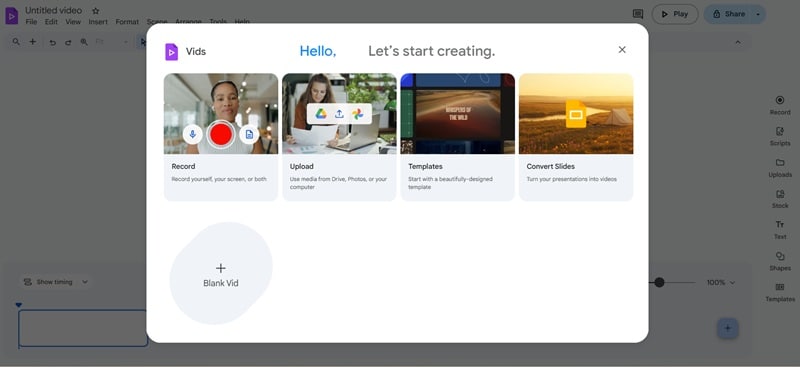Image resolution: width=800 pixels, height=367 pixels.
Task: Open the View menu
Action: (x=73, y=22)
